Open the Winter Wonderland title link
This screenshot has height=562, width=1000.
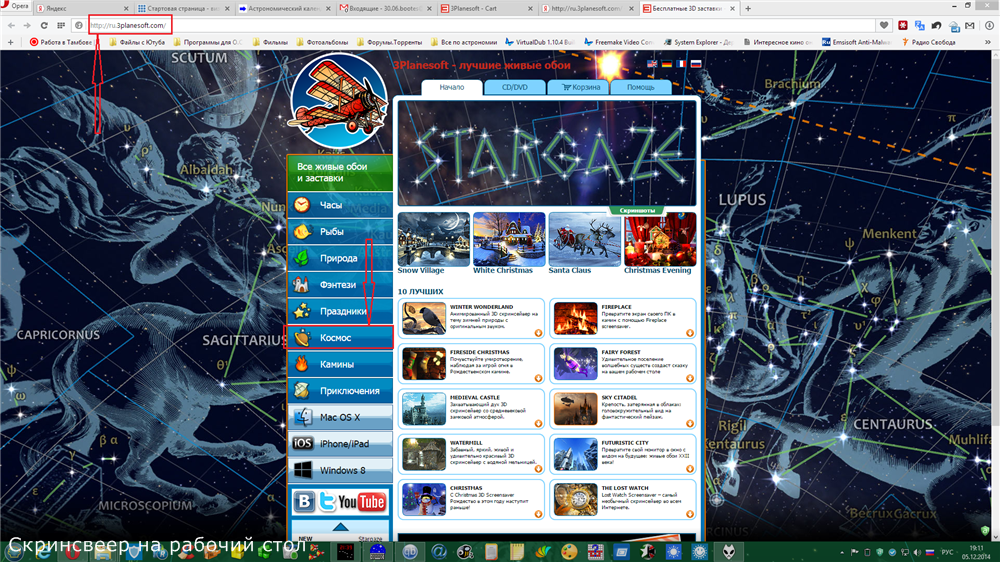pos(482,307)
